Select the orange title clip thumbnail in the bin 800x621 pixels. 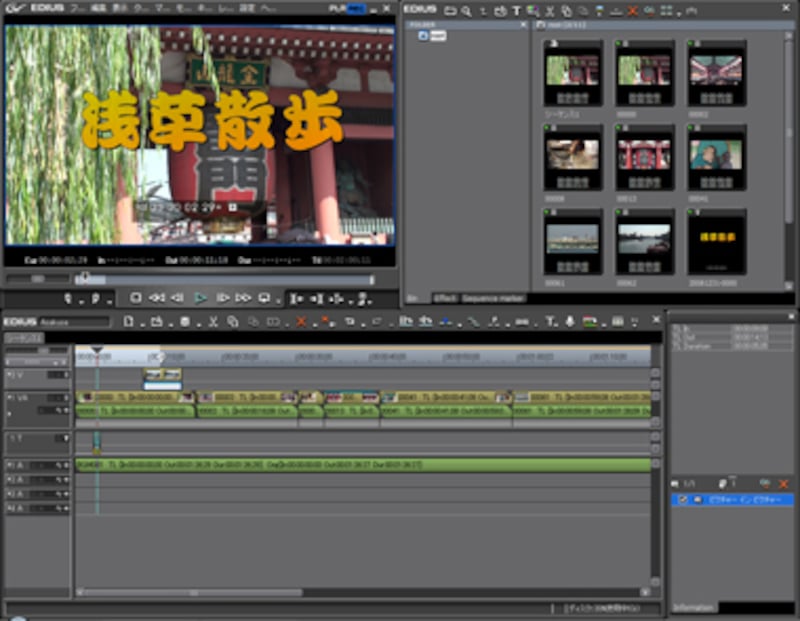pos(715,241)
